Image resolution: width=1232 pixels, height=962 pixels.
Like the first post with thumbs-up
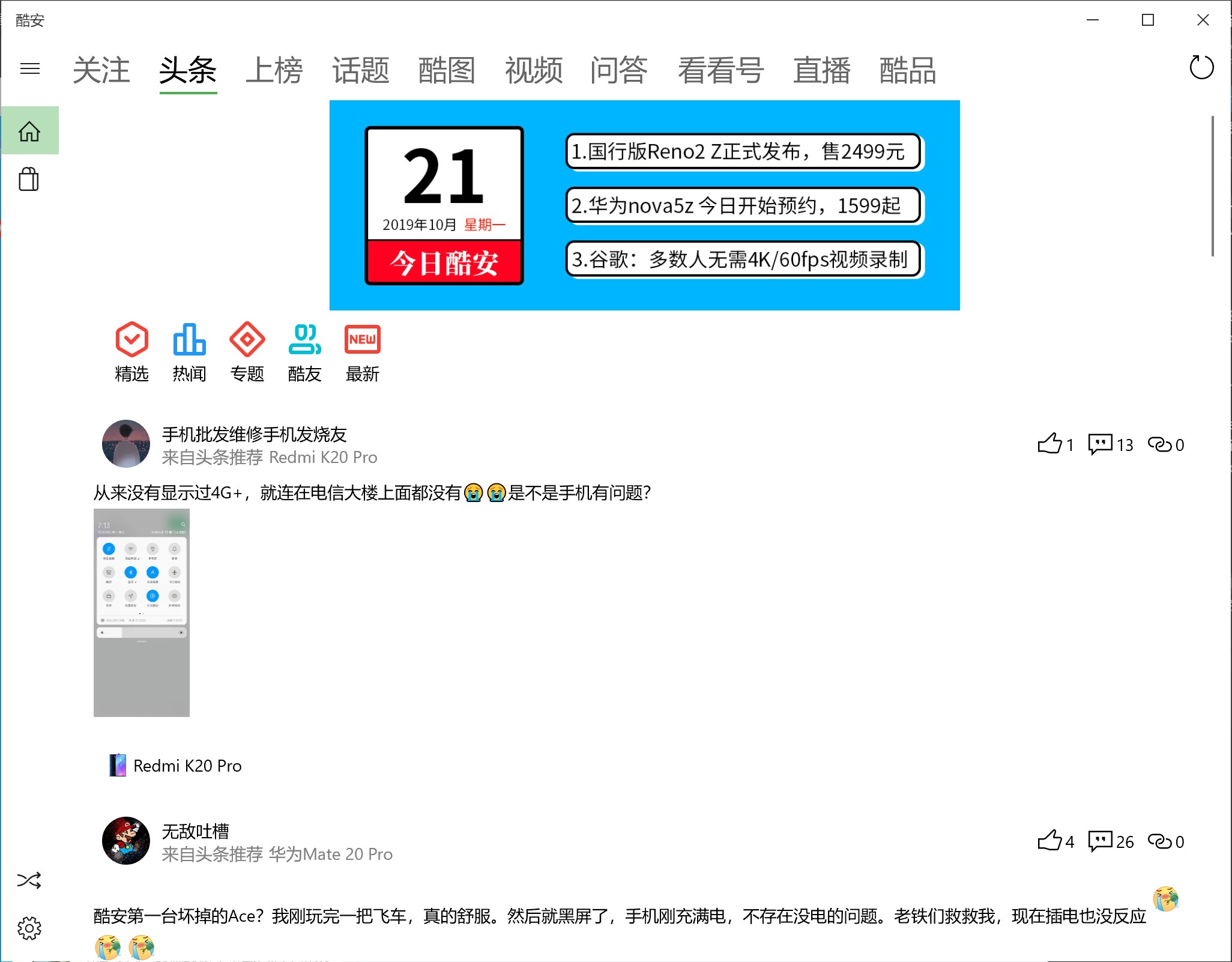point(1049,444)
